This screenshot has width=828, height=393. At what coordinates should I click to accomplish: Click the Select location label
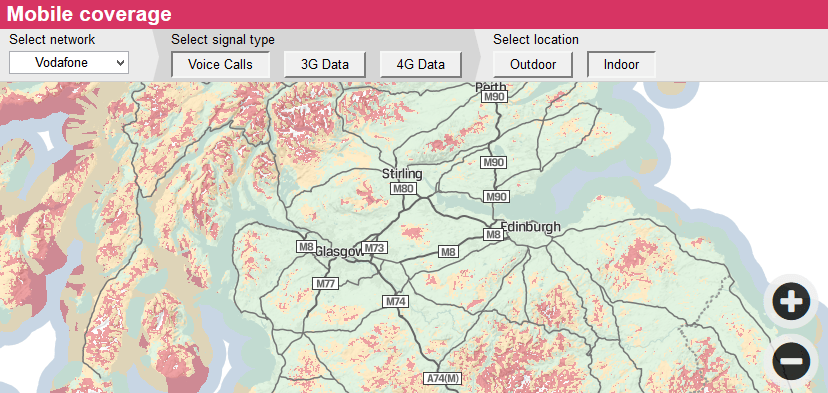point(536,40)
